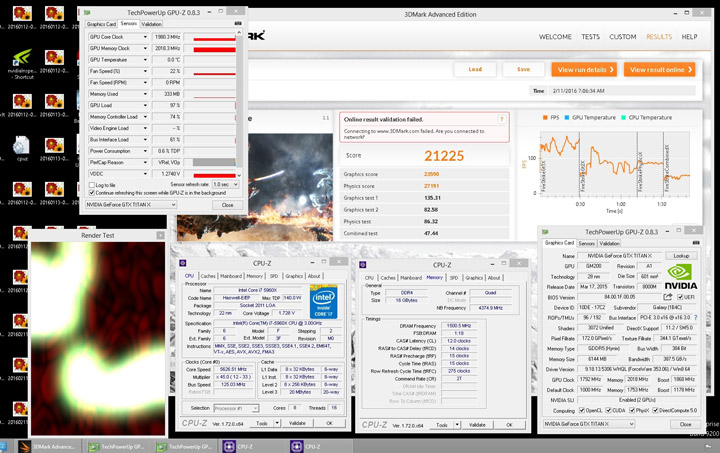Click the question mark next to Bus Interface
Screen dimensions: 720x453
pyautogui.click(x=696, y=318)
